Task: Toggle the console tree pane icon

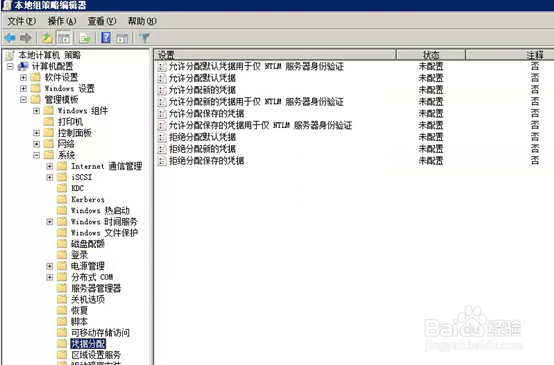Action: pos(64,38)
